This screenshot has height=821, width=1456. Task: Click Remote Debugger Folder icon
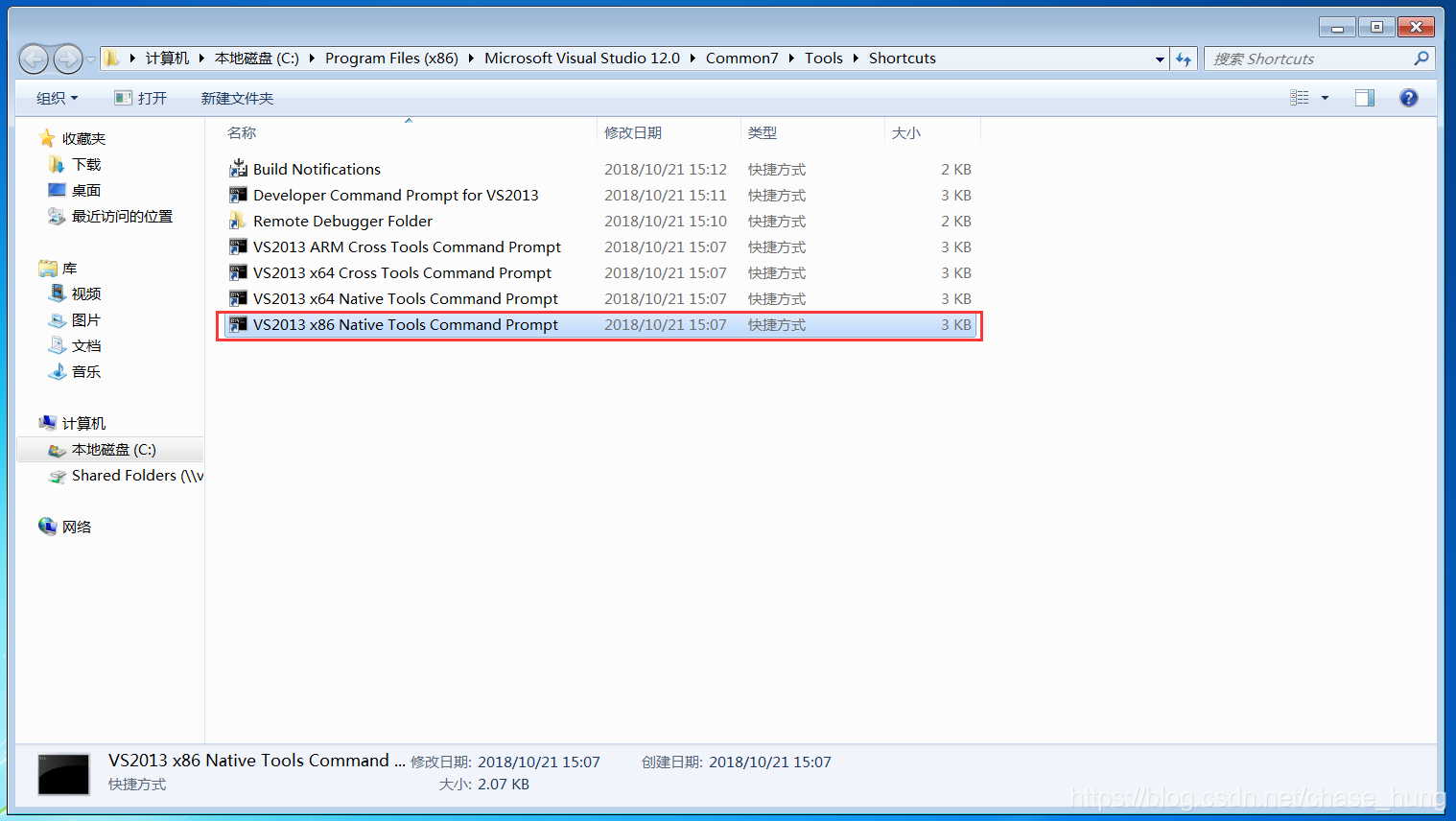(238, 221)
